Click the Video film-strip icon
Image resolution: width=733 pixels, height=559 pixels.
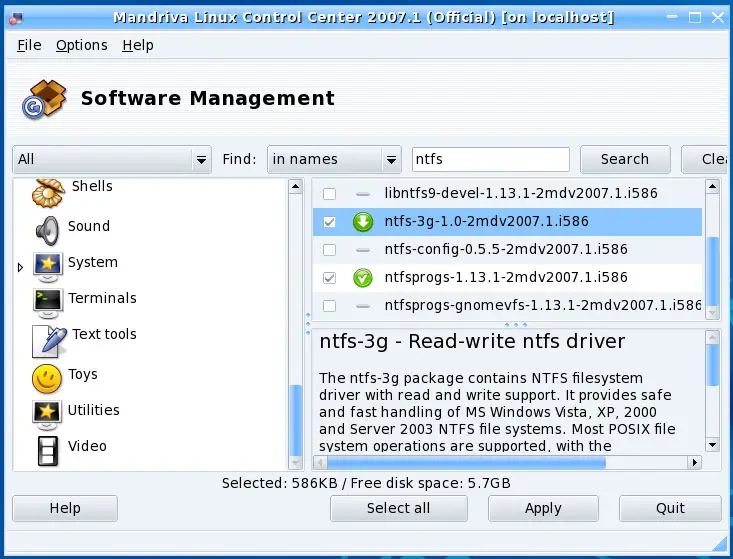click(x=48, y=451)
